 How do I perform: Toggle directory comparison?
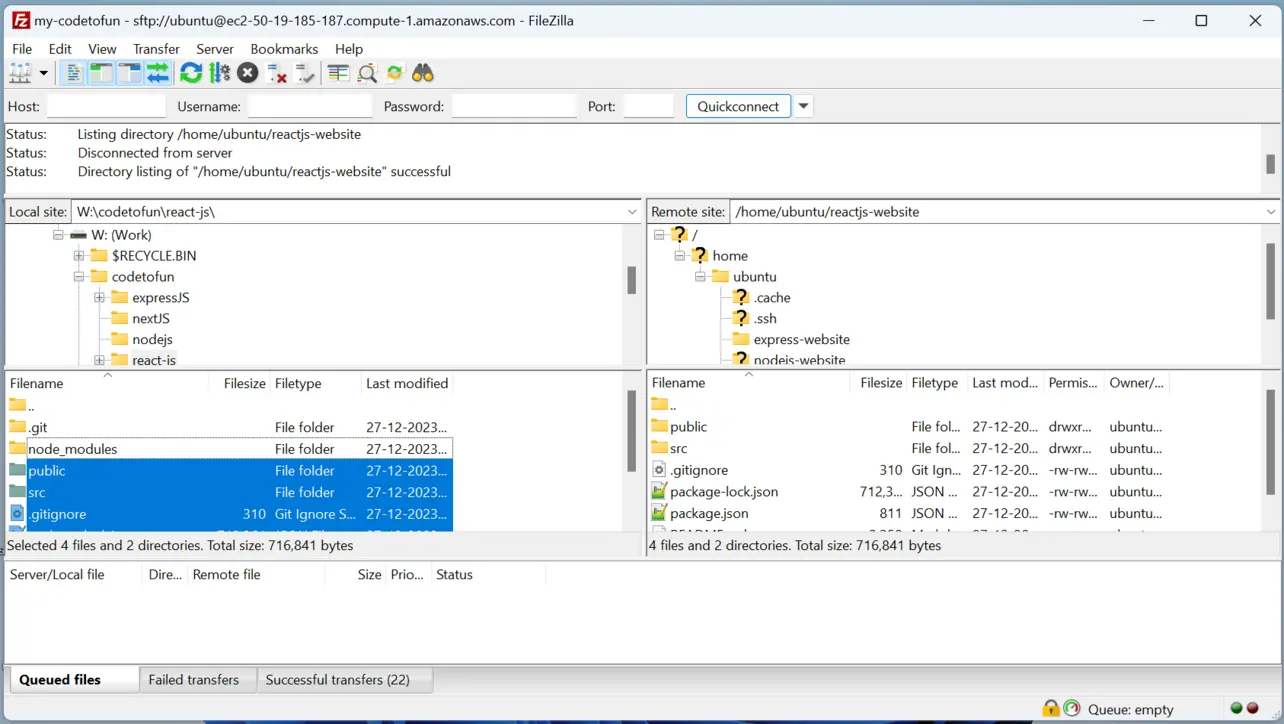tap(367, 73)
